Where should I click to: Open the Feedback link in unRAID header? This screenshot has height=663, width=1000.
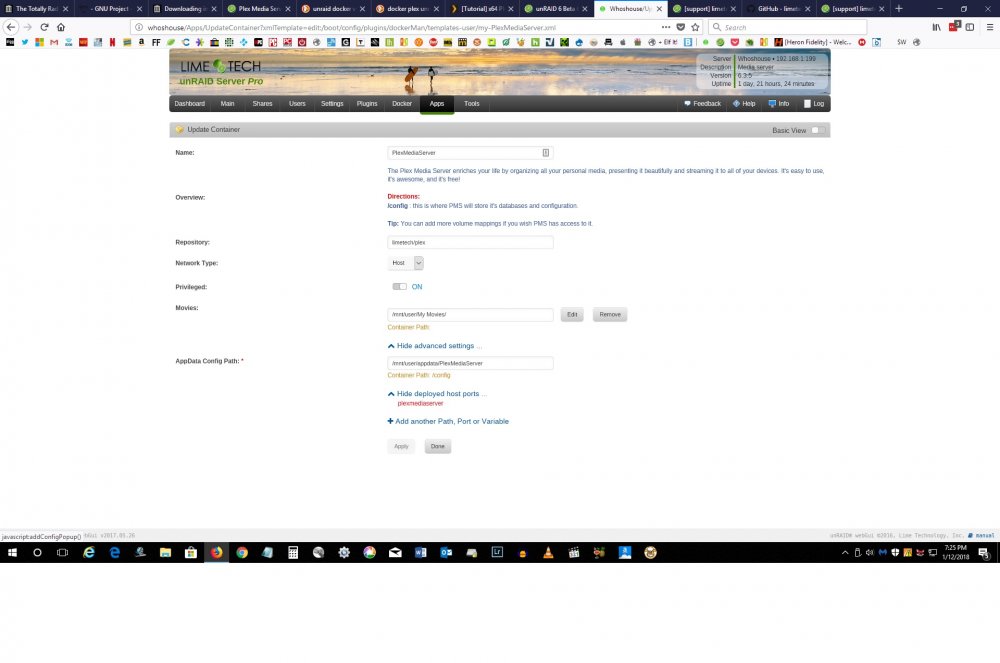coord(702,104)
